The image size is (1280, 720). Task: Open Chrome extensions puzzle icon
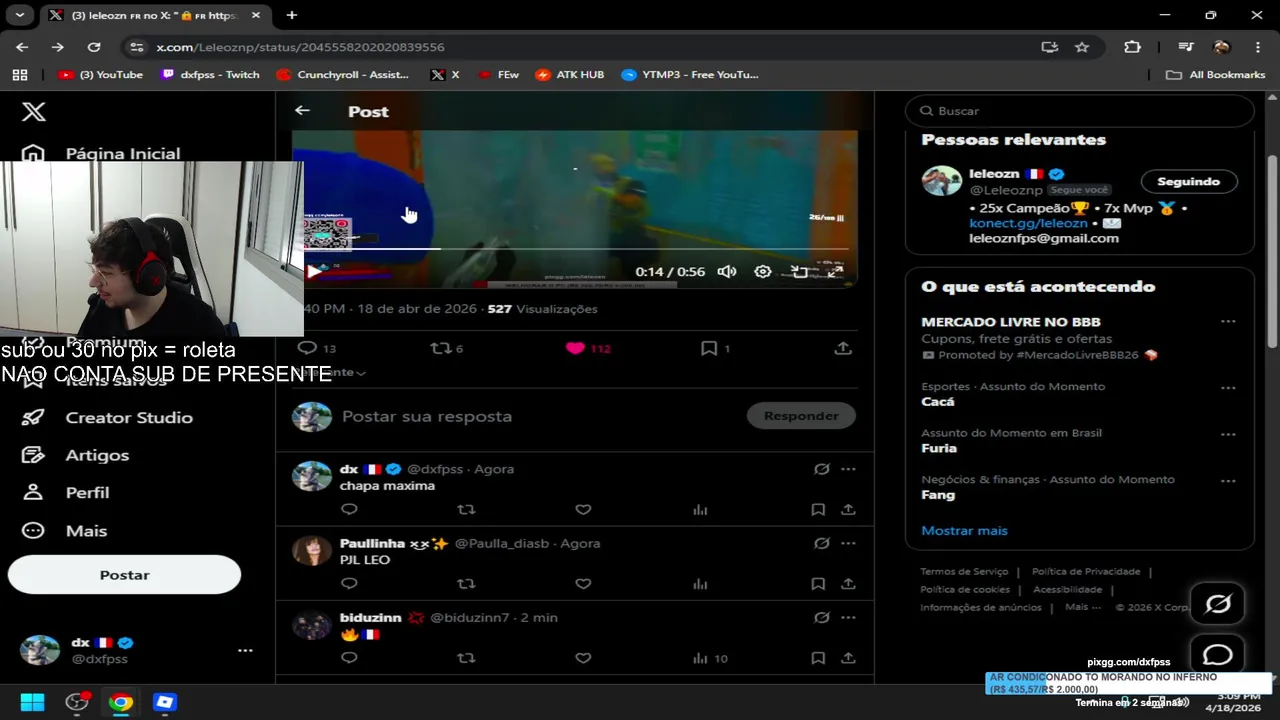(1132, 47)
